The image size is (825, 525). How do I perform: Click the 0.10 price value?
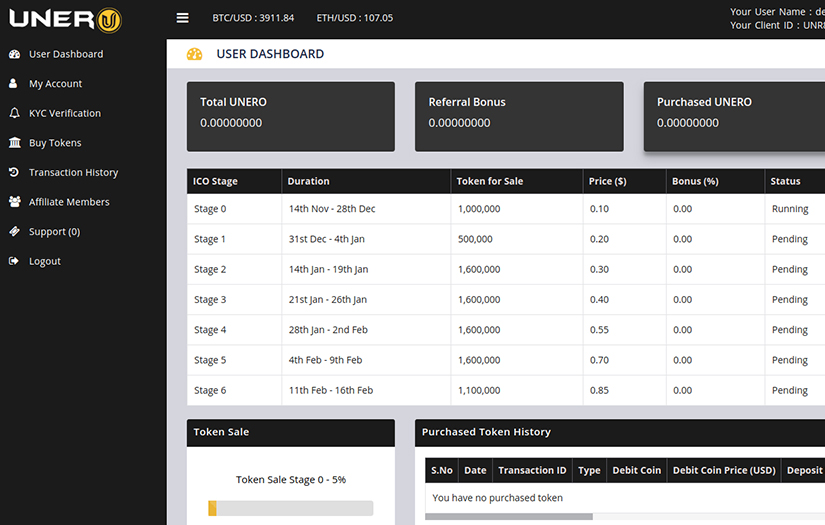(x=599, y=209)
